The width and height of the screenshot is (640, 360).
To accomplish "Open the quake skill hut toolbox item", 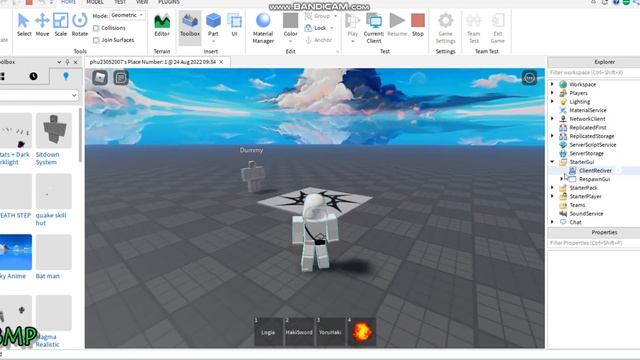I will coord(53,200).
